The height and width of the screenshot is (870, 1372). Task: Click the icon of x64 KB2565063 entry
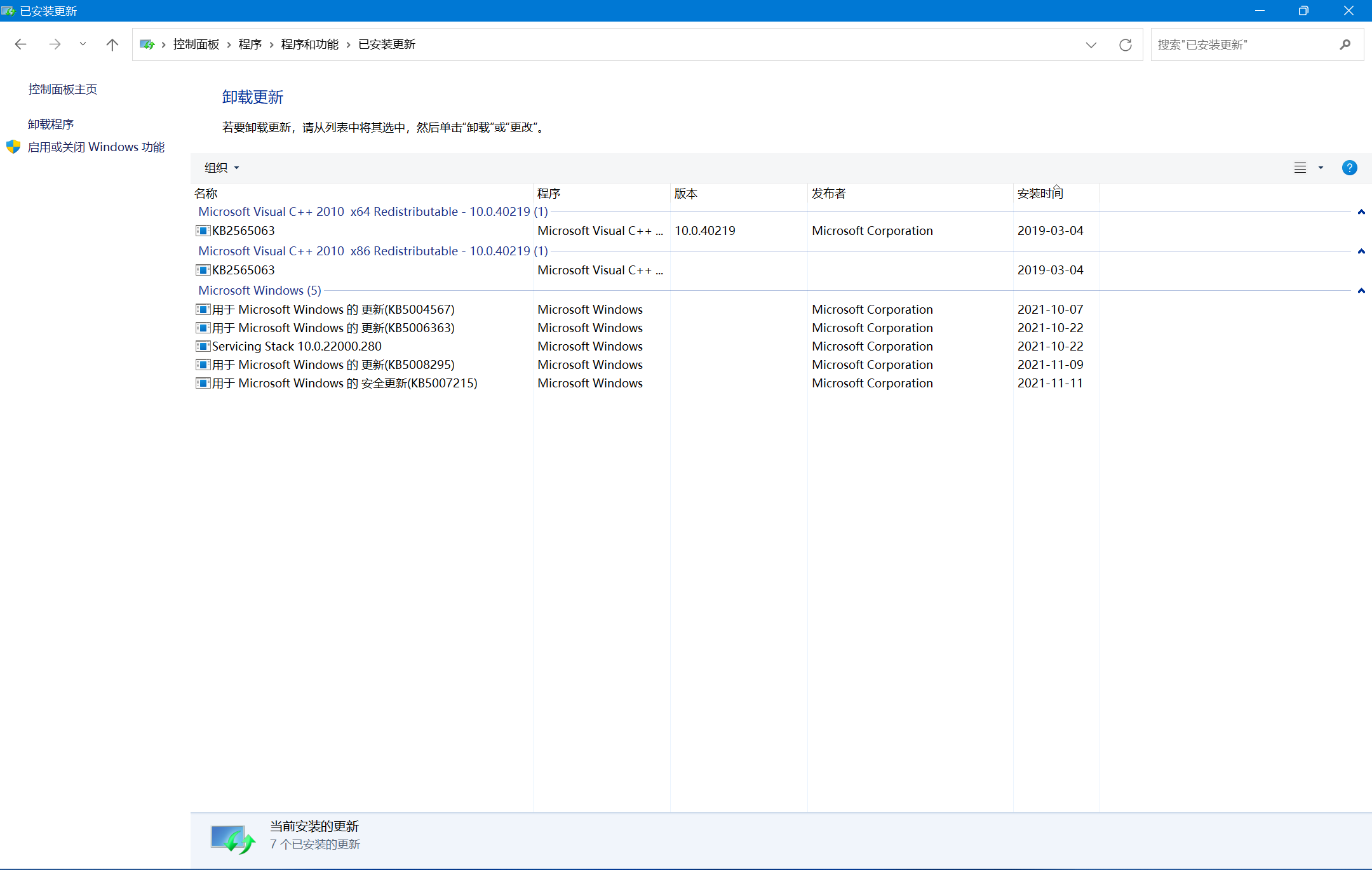coord(203,231)
